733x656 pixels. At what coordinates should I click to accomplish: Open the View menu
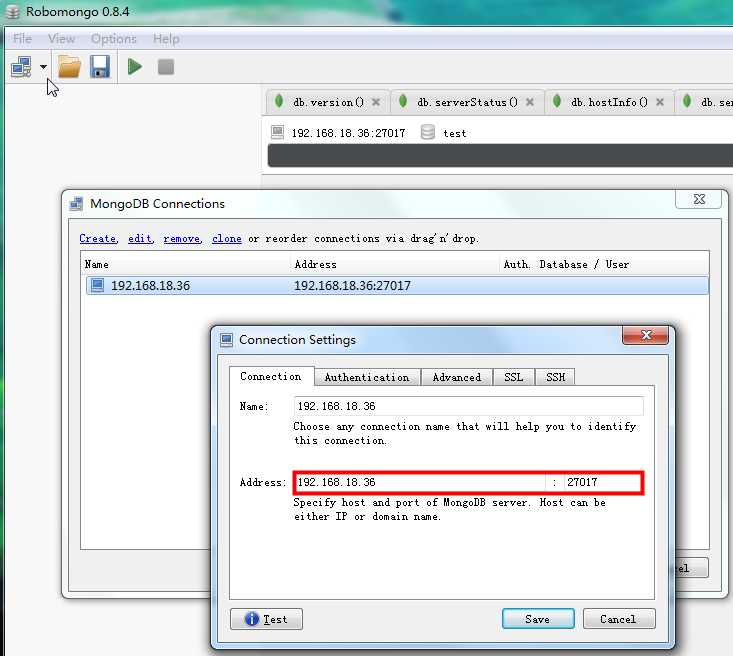pos(61,38)
